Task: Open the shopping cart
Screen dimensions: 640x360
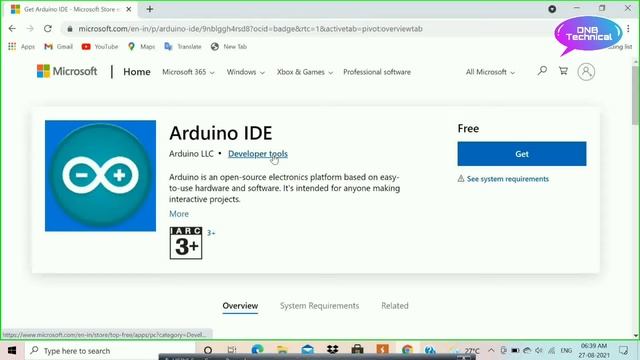Action: coord(563,71)
